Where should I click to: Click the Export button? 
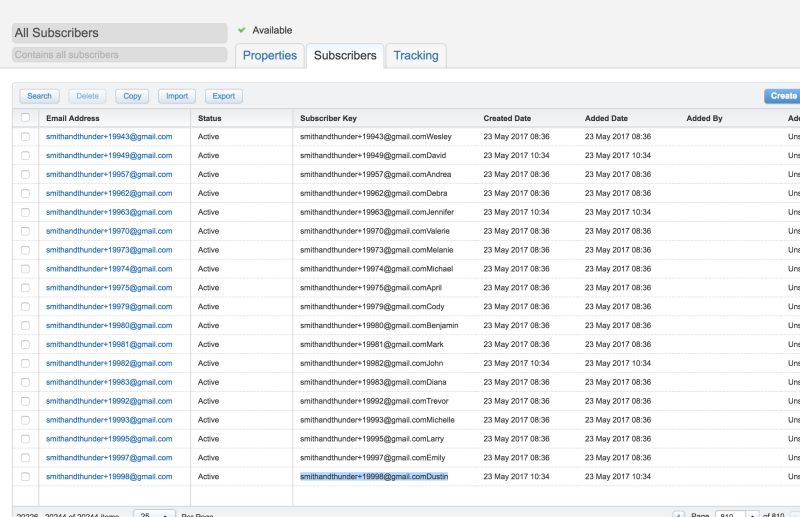coord(223,96)
